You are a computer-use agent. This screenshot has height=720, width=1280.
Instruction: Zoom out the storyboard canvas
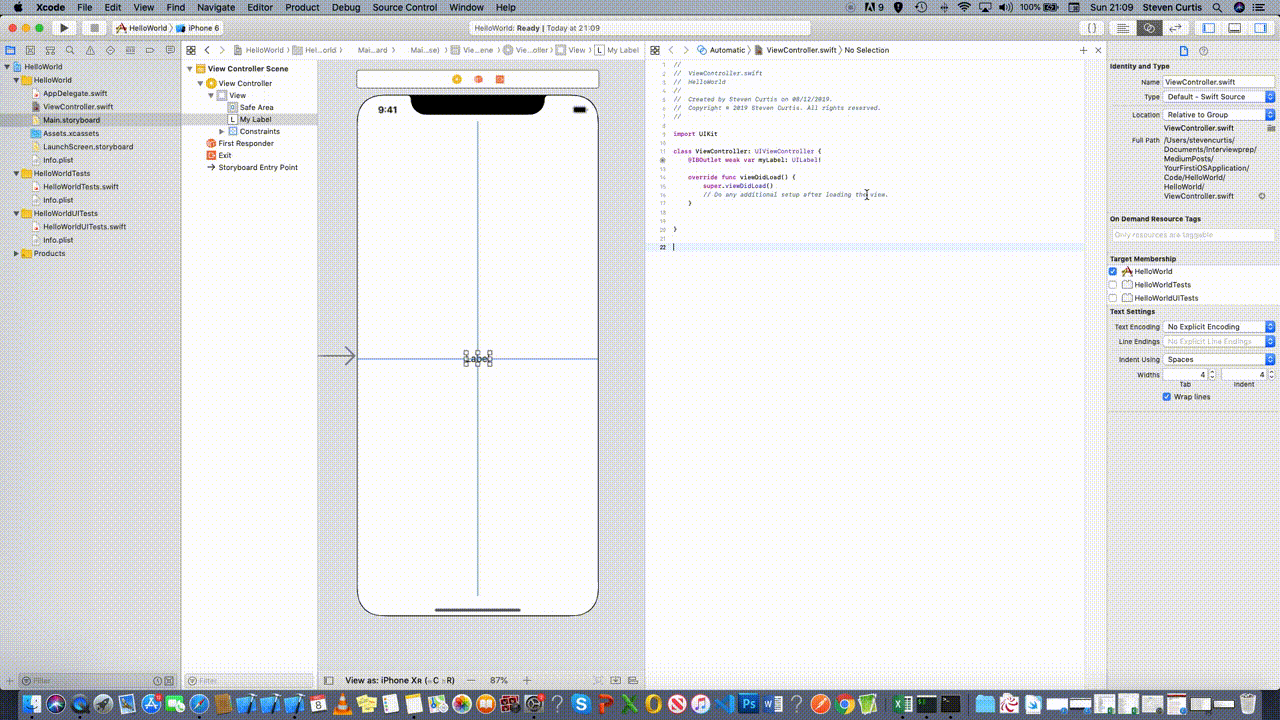471,680
